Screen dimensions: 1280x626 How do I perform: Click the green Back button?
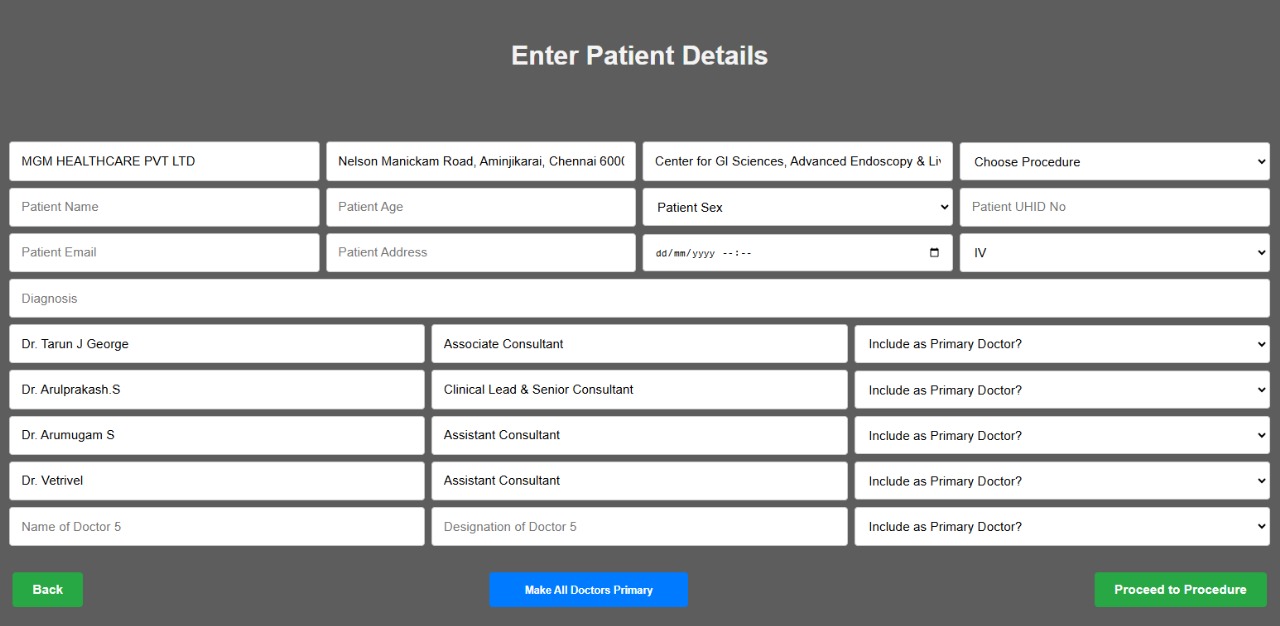click(48, 589)
